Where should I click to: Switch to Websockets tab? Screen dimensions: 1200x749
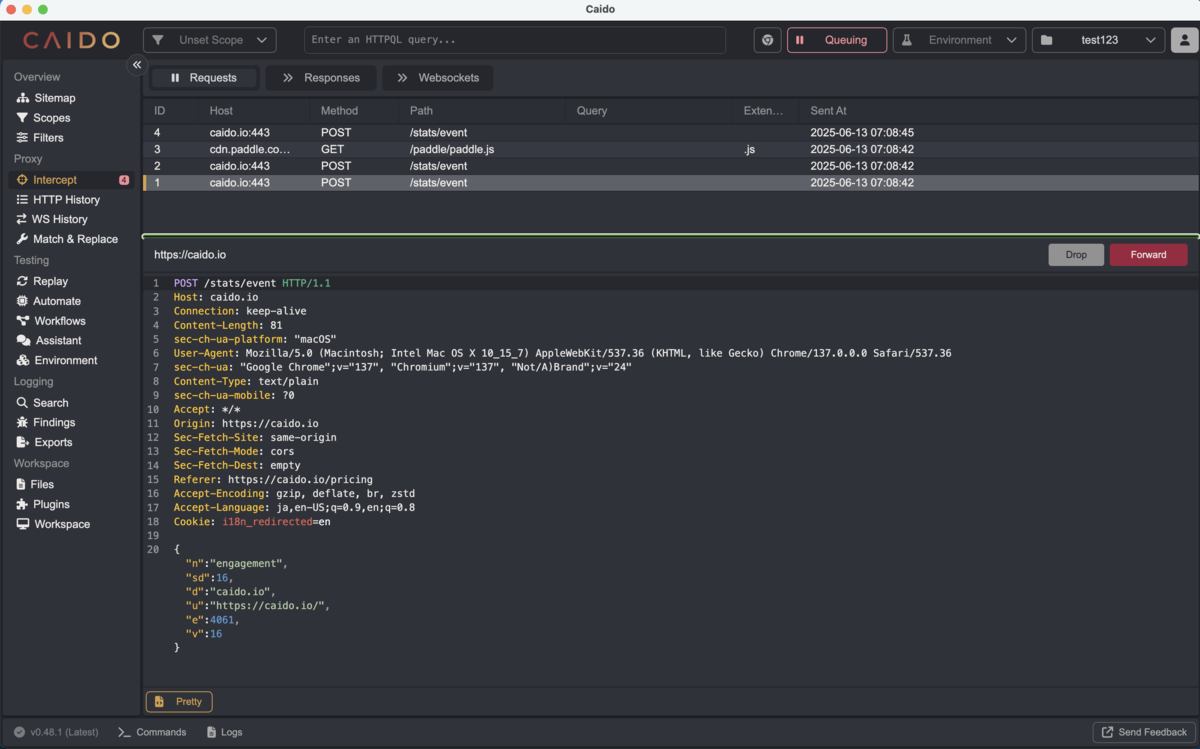[x=437, y=78]
